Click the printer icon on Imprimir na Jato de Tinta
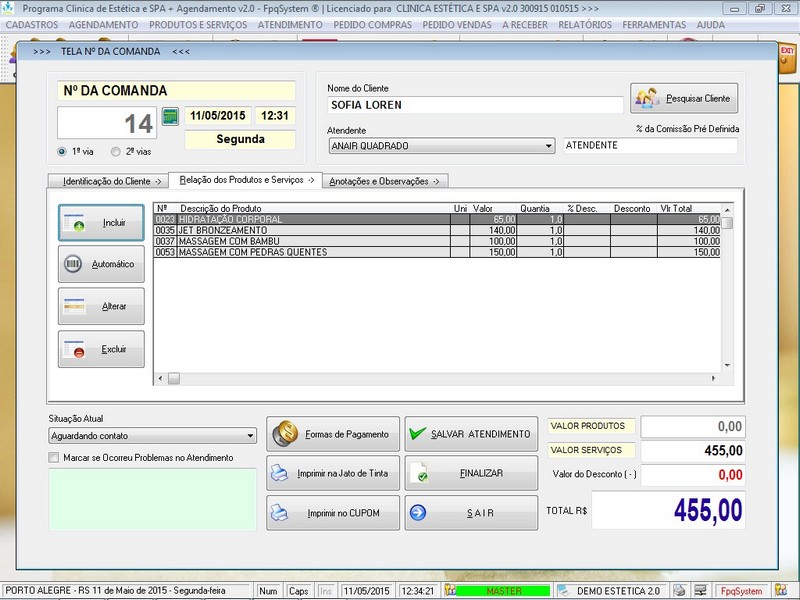This screenshot has height=600, width=800. pyautogui.click(x=281, y=474)
